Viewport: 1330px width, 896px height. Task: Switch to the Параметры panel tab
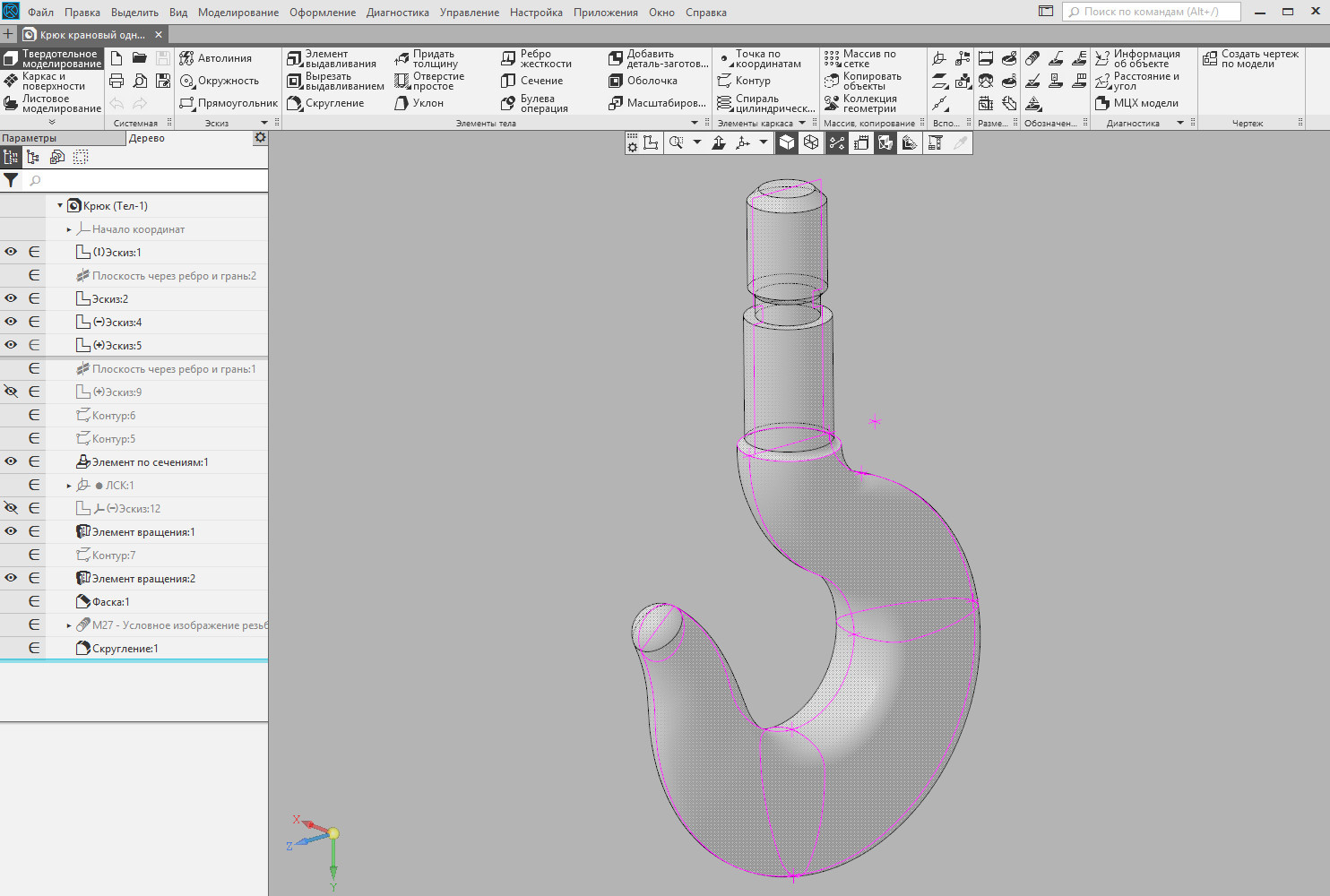click(x=30, y=138)
